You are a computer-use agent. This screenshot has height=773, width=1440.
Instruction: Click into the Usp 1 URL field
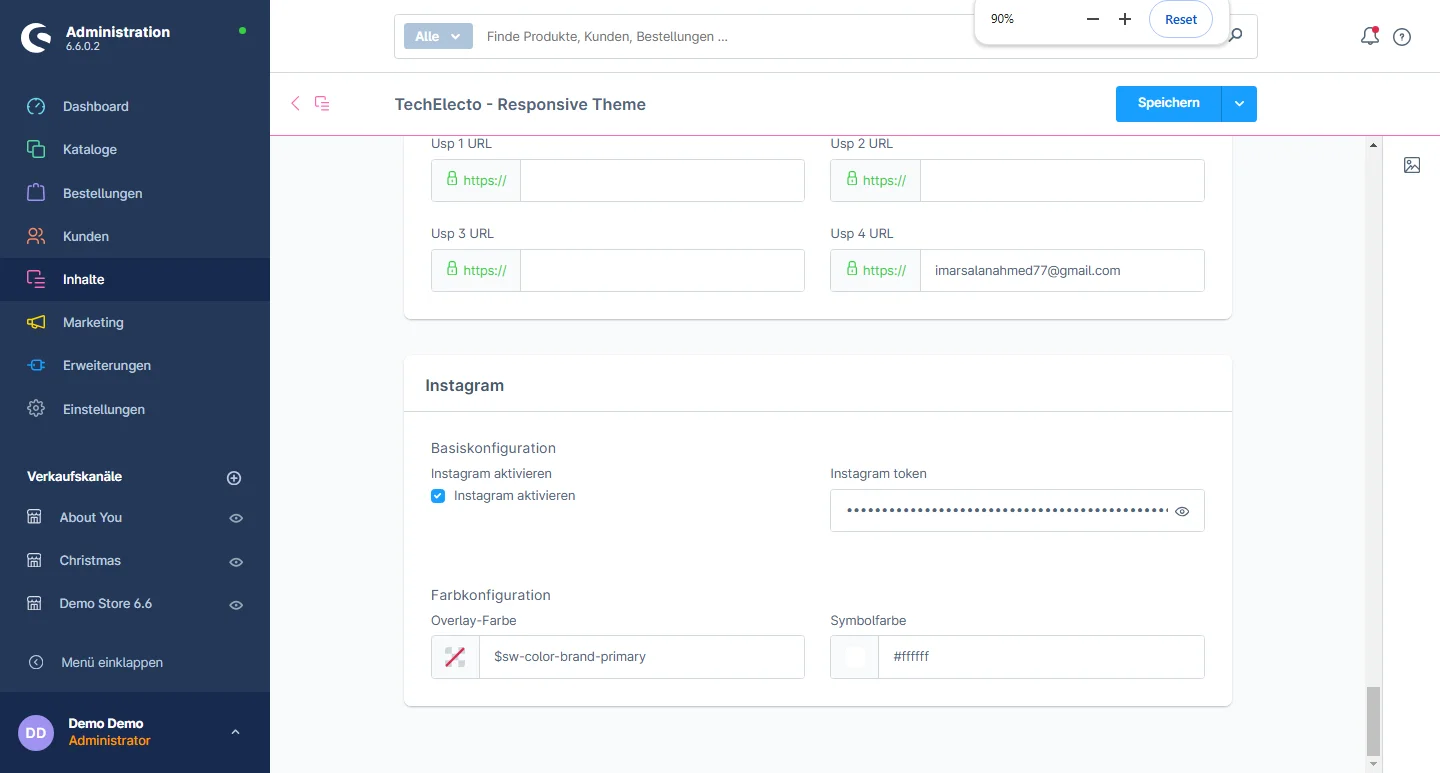pyautogui.click(x=661, y=181)
